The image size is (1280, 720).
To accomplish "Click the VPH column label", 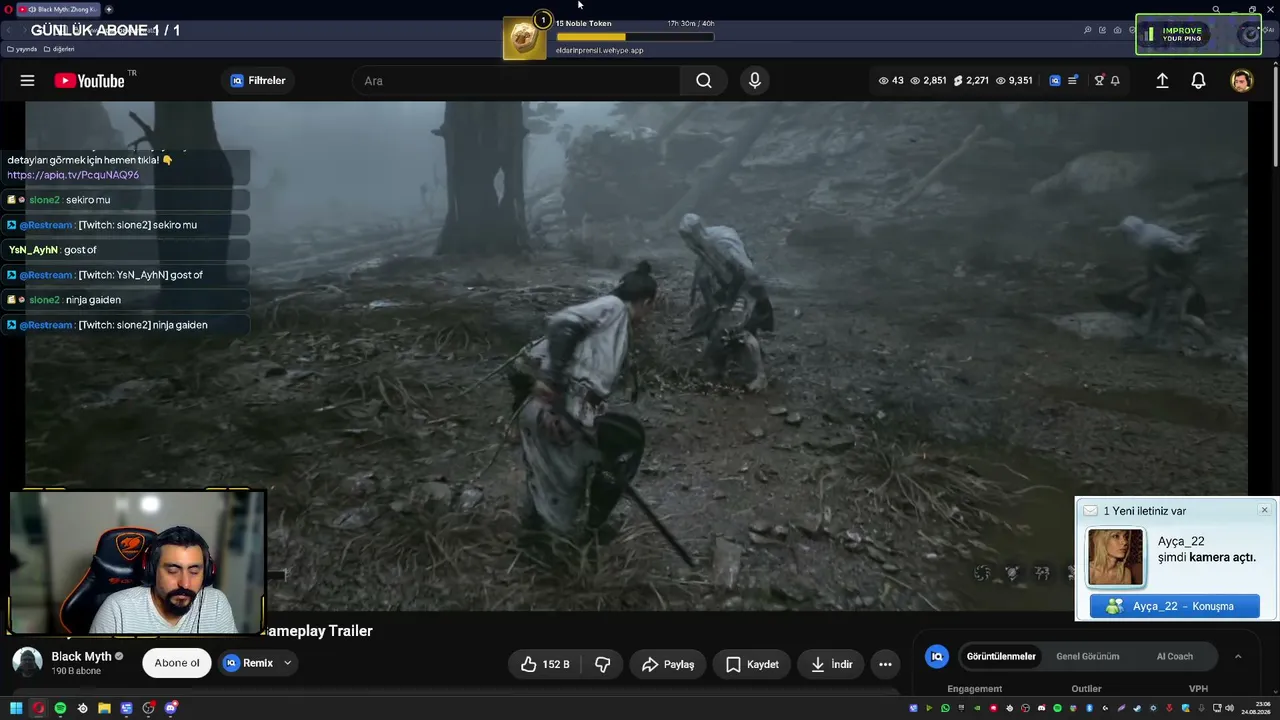I will click(x=1198, y=689).
